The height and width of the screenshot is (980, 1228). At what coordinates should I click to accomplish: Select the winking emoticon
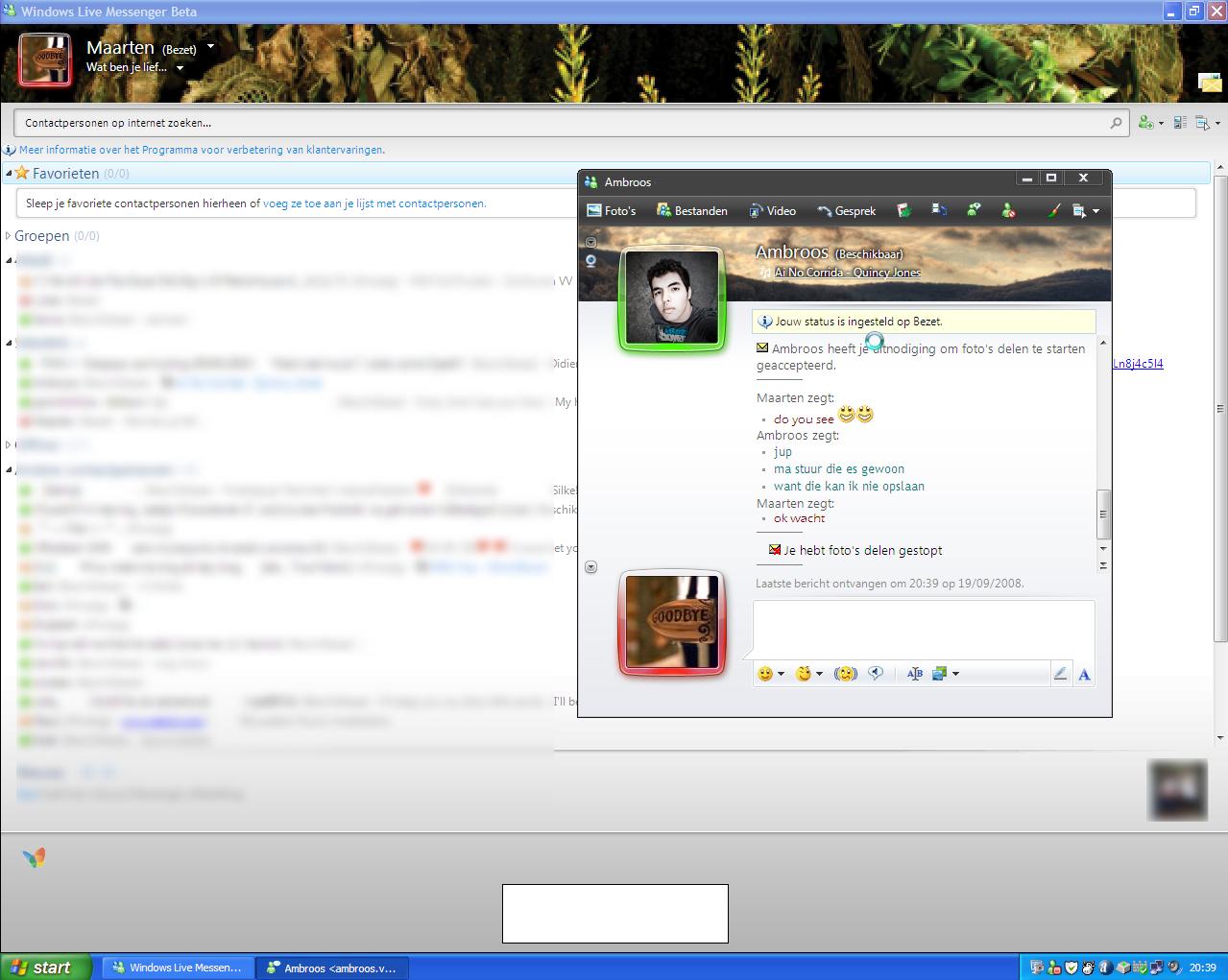pos(805,673)
